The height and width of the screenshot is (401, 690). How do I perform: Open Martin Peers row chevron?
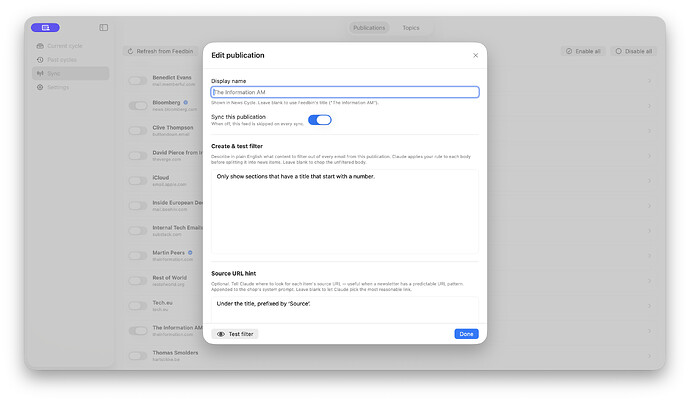point(650,256)
